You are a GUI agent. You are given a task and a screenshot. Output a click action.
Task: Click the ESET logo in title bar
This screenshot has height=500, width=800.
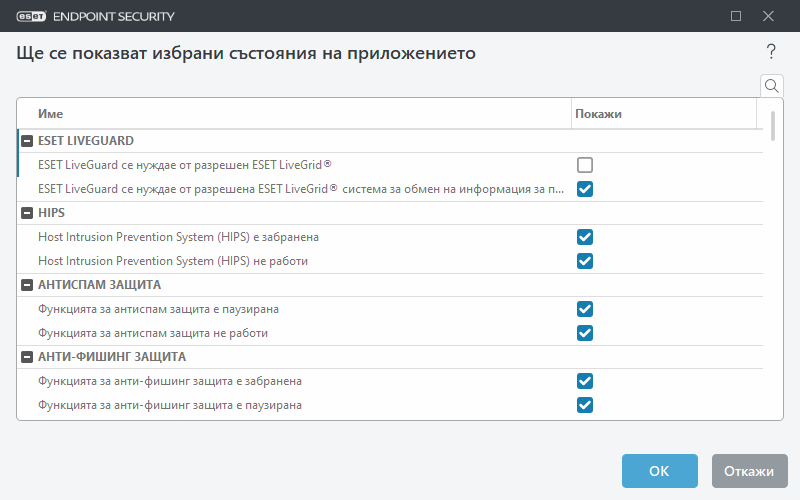(x=31, y=16)
